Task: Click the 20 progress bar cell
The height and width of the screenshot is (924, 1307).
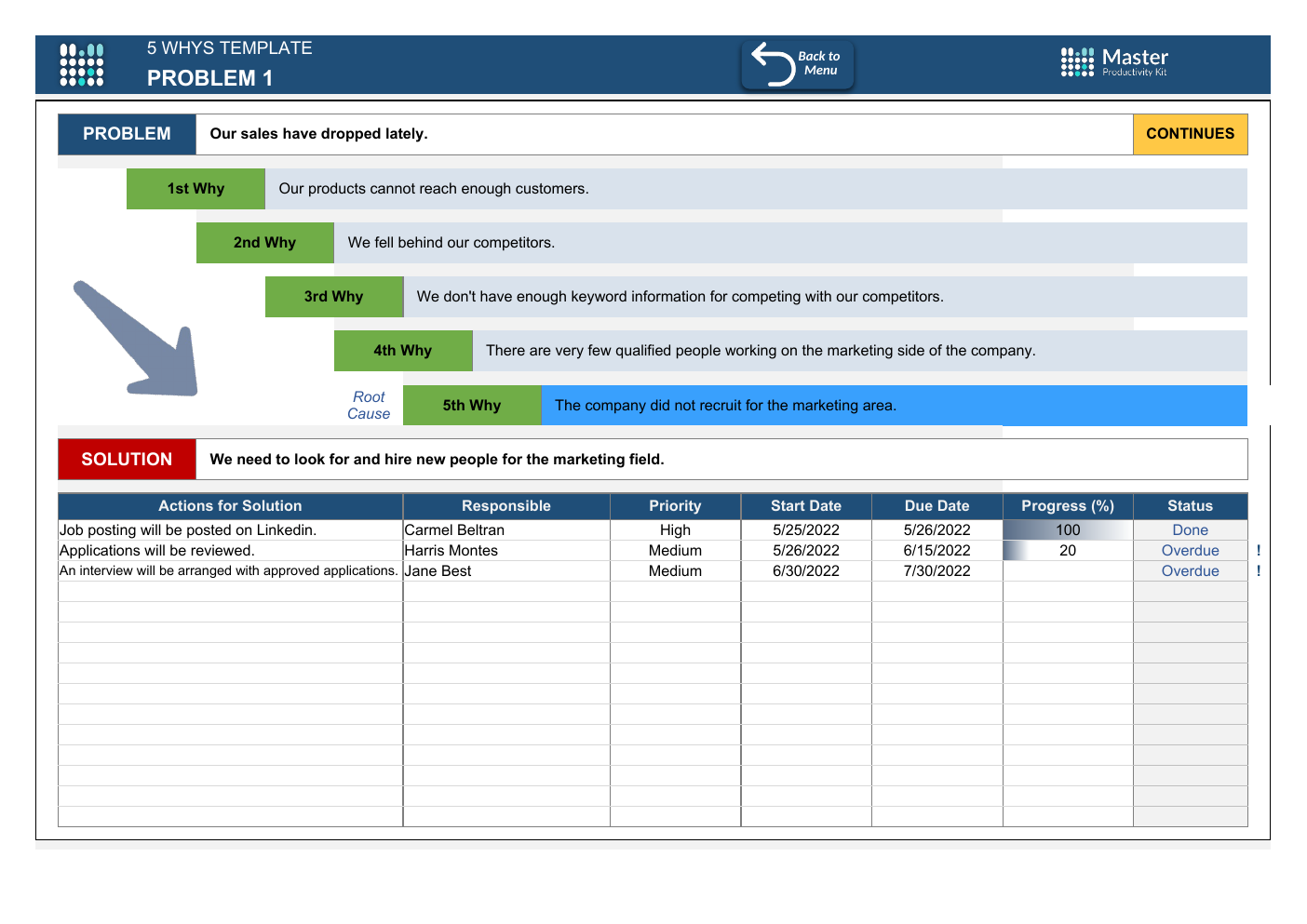Action: point(1068,551)
